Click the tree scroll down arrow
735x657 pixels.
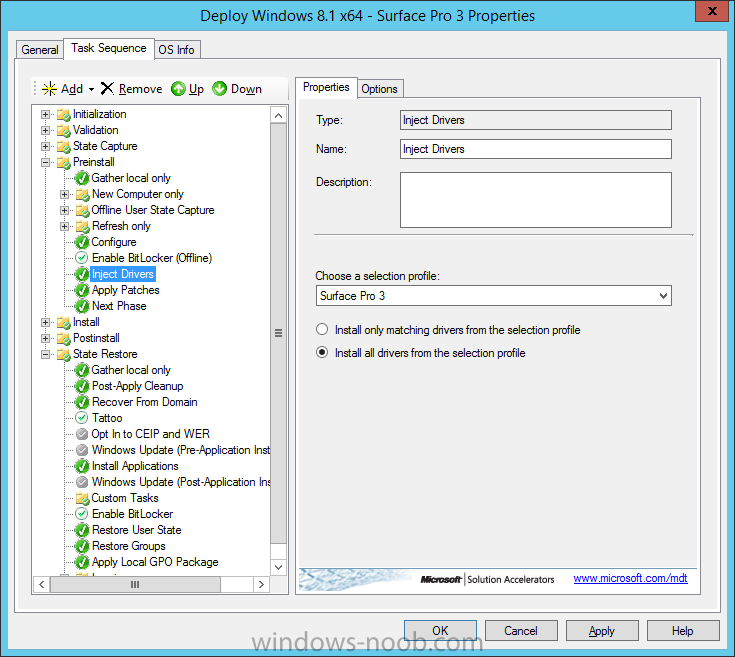pyautogui.click(x=278, y=567)
